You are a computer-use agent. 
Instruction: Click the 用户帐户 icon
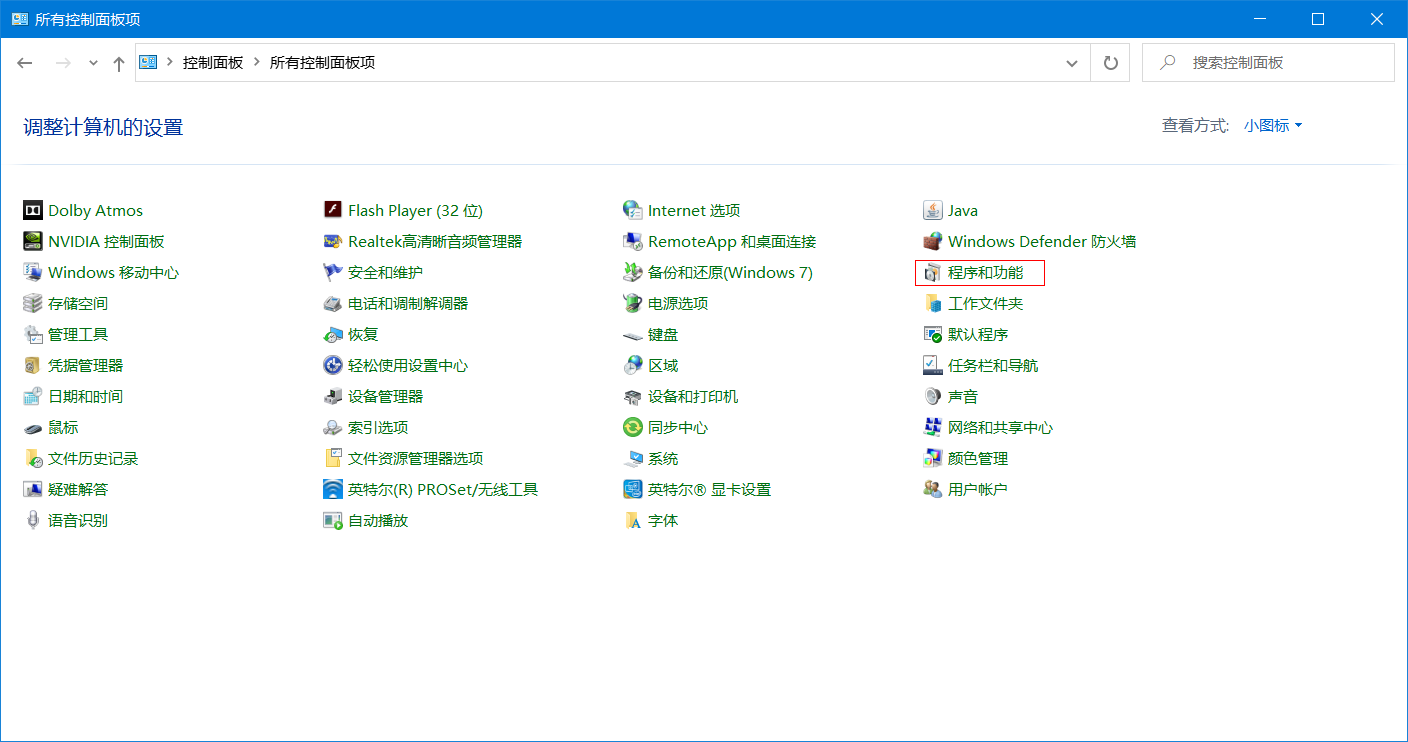tap(933, 489)
